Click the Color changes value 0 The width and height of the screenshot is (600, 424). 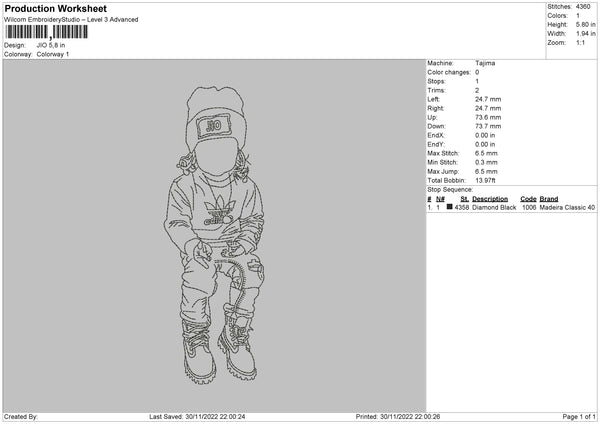pos(477,72)
